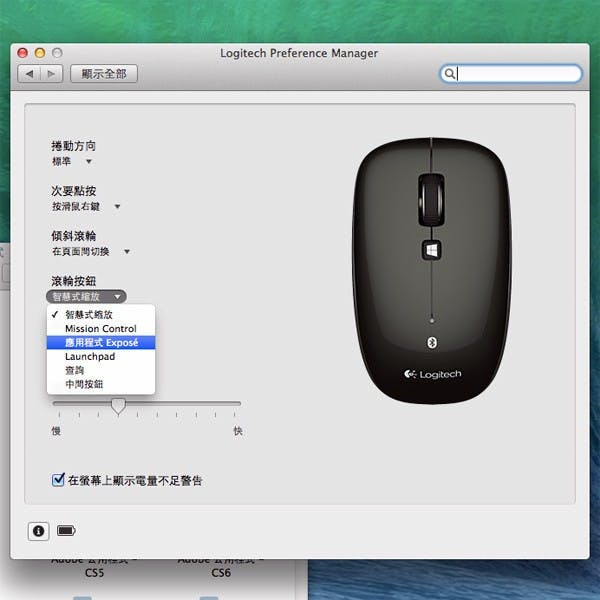Open the 傾斜滾輪 dropdown 在頁面間切換

(x=91, y=251)
